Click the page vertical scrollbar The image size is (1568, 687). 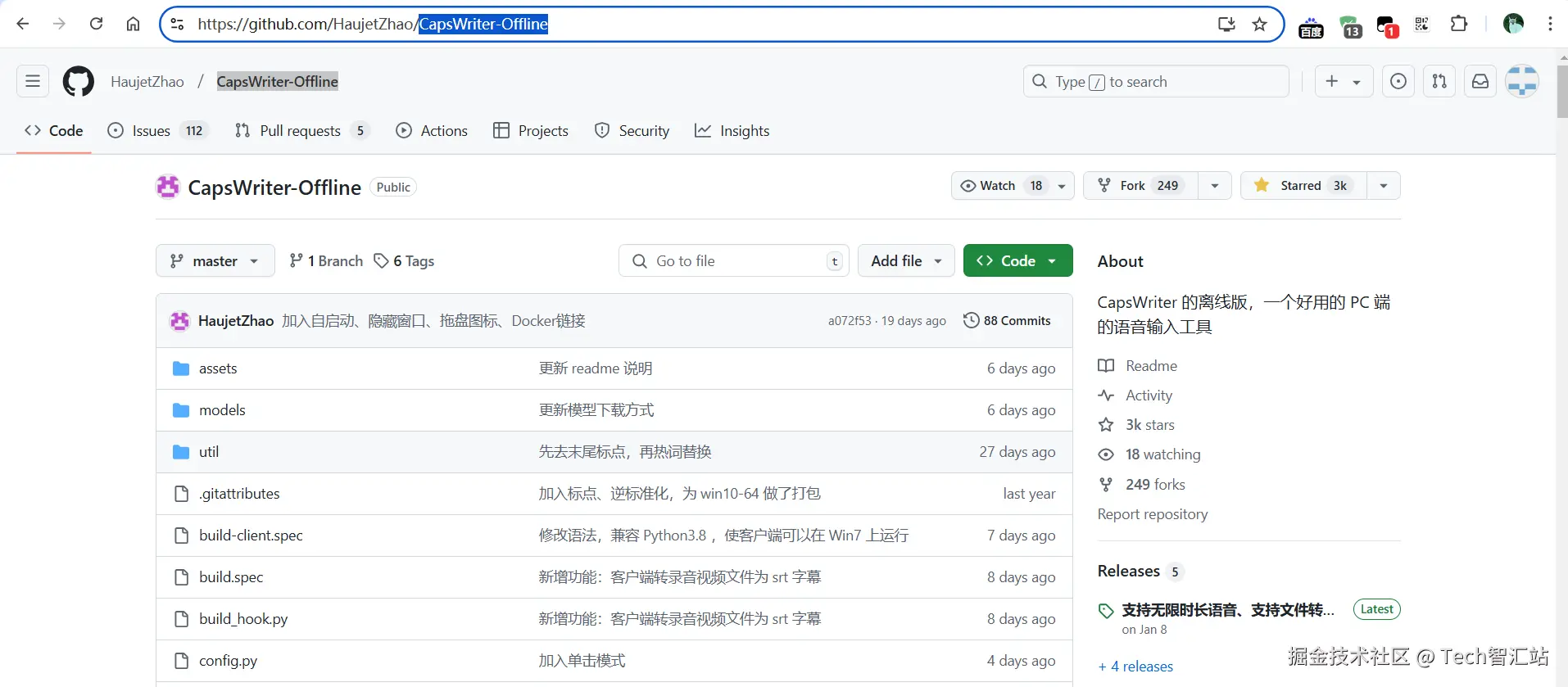1561,92
